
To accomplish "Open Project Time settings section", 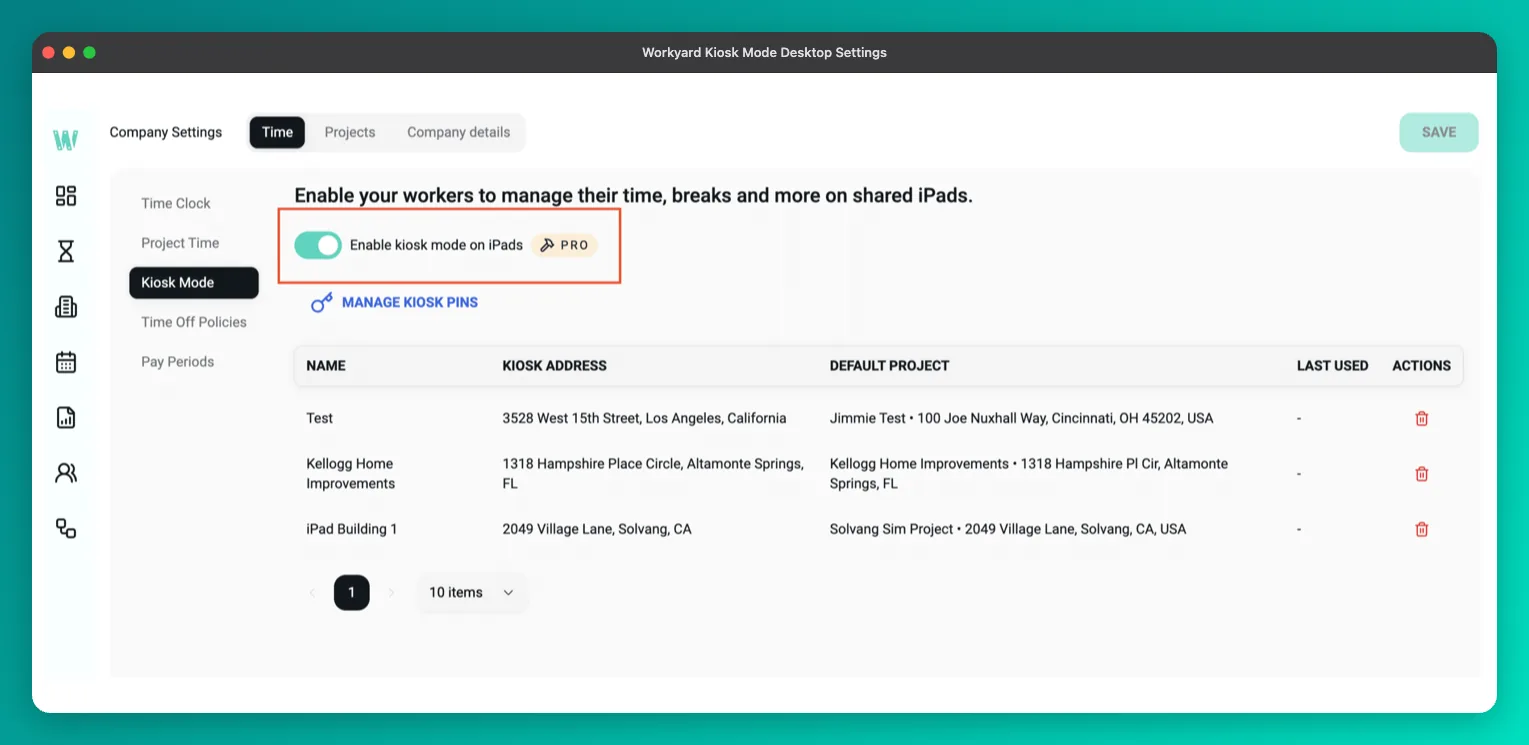I will [x=180, y=243].
